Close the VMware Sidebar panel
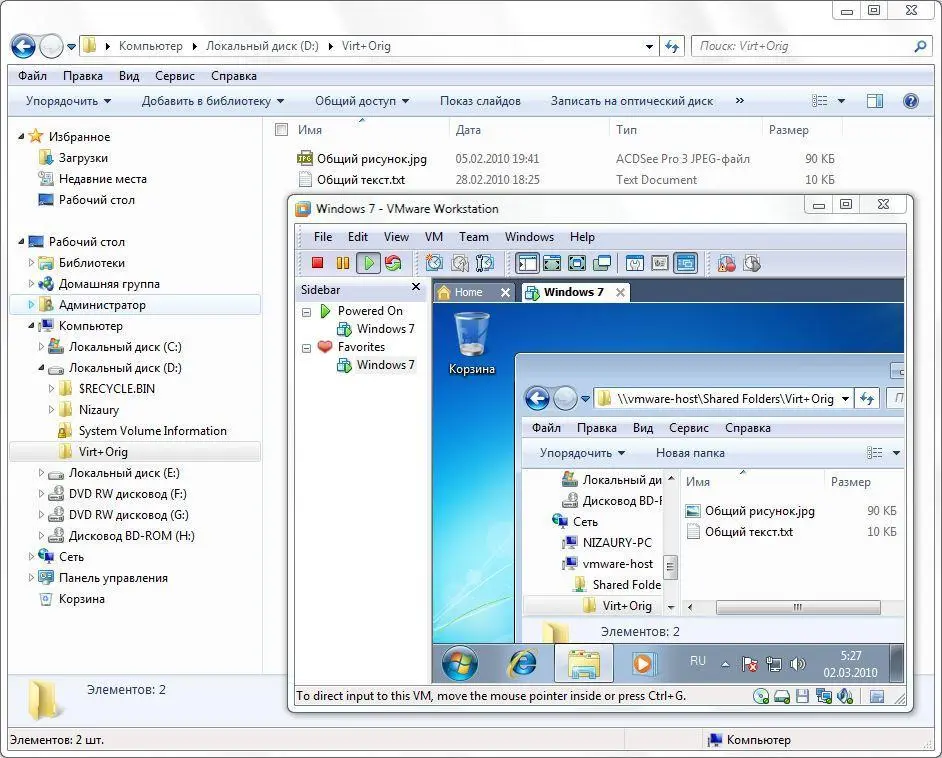 click(x=416, y=287)
